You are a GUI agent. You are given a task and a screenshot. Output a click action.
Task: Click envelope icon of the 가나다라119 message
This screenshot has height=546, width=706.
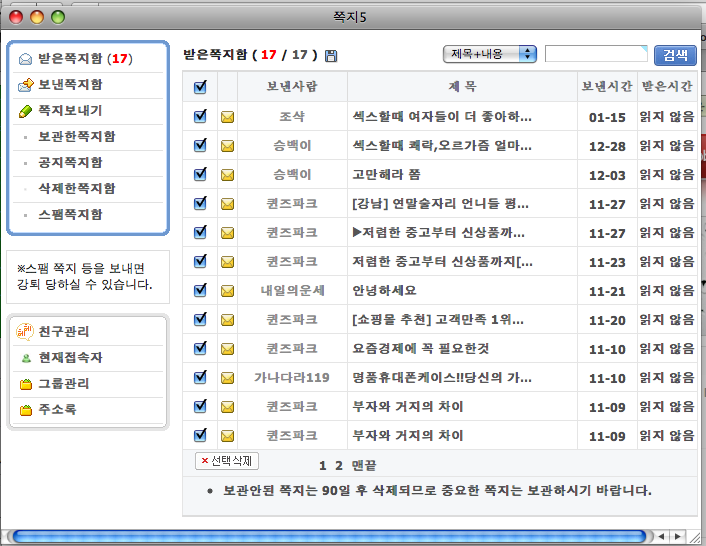click(x=227, y=378)
